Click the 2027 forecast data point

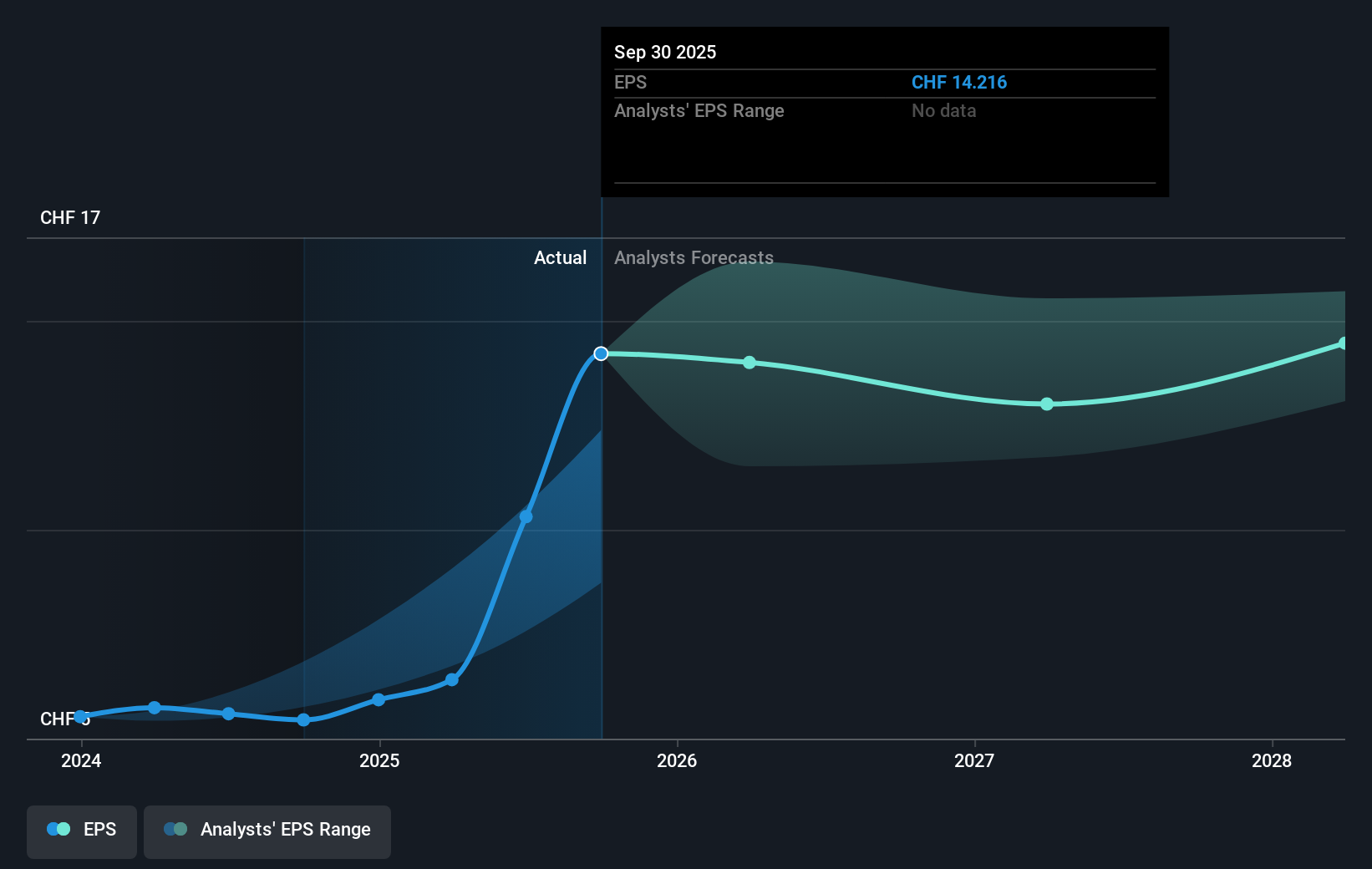(1047, 404)
